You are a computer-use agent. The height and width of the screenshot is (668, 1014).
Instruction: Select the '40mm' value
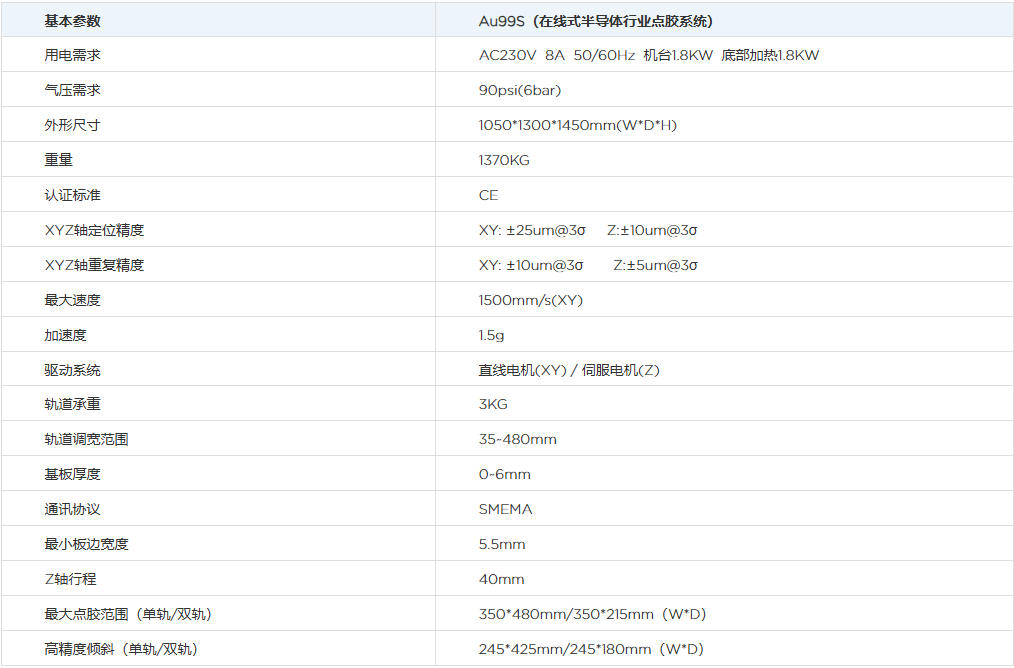pyautogui.click(x=501, y=579)
